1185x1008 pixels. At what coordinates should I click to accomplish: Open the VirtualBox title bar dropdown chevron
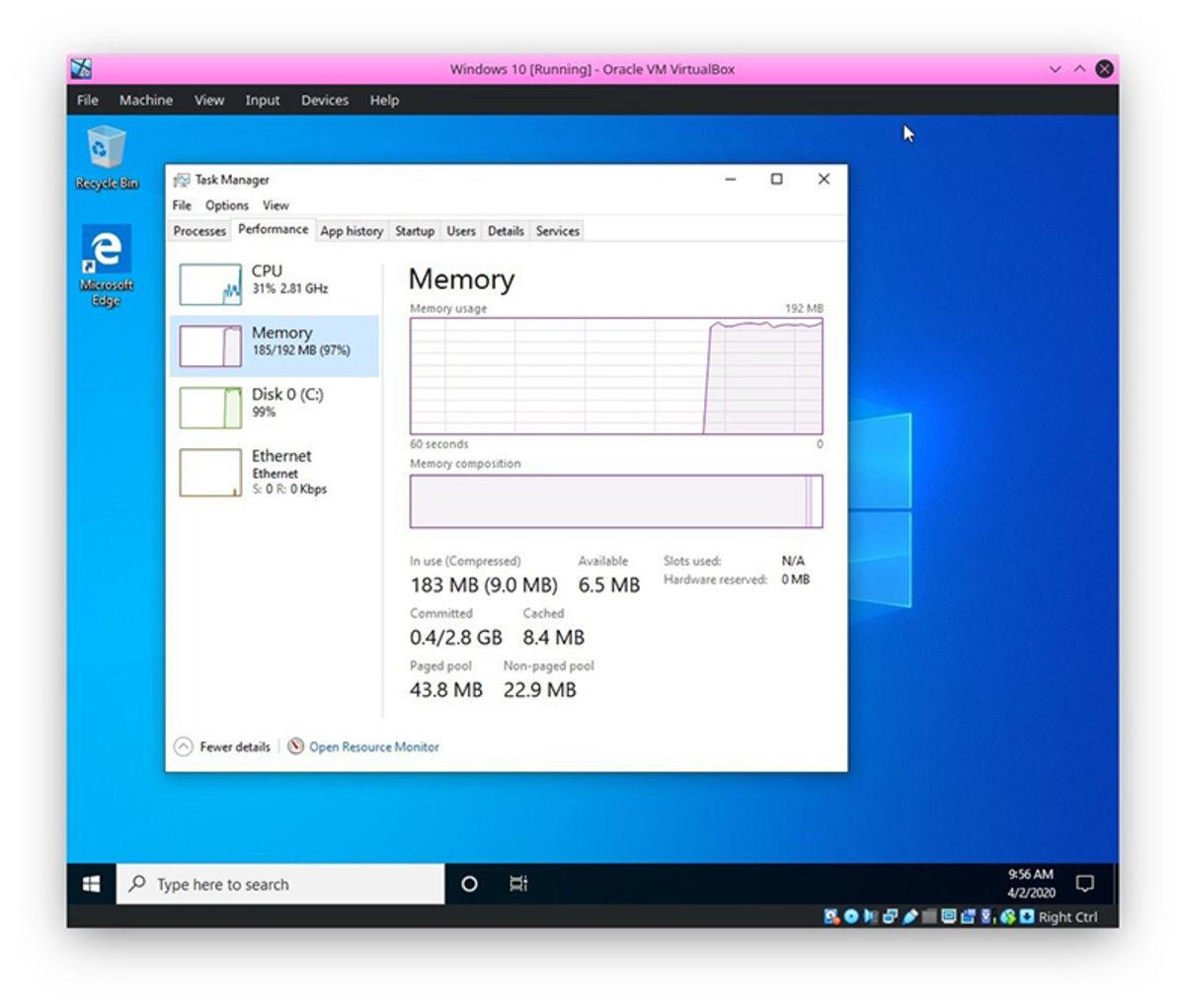click(x=1055, y=68)
